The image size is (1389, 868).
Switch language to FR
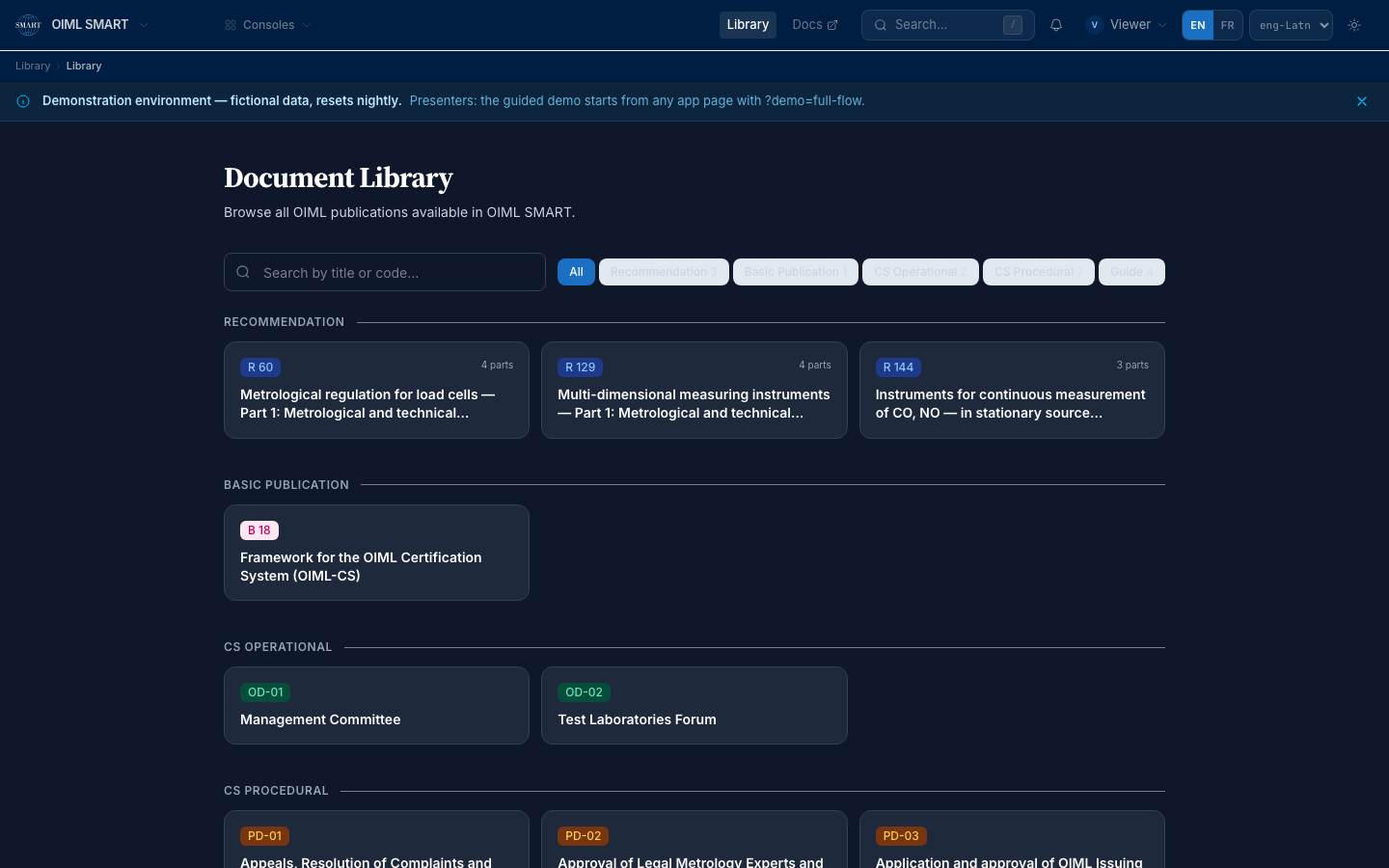click(x=1227, y=25)
